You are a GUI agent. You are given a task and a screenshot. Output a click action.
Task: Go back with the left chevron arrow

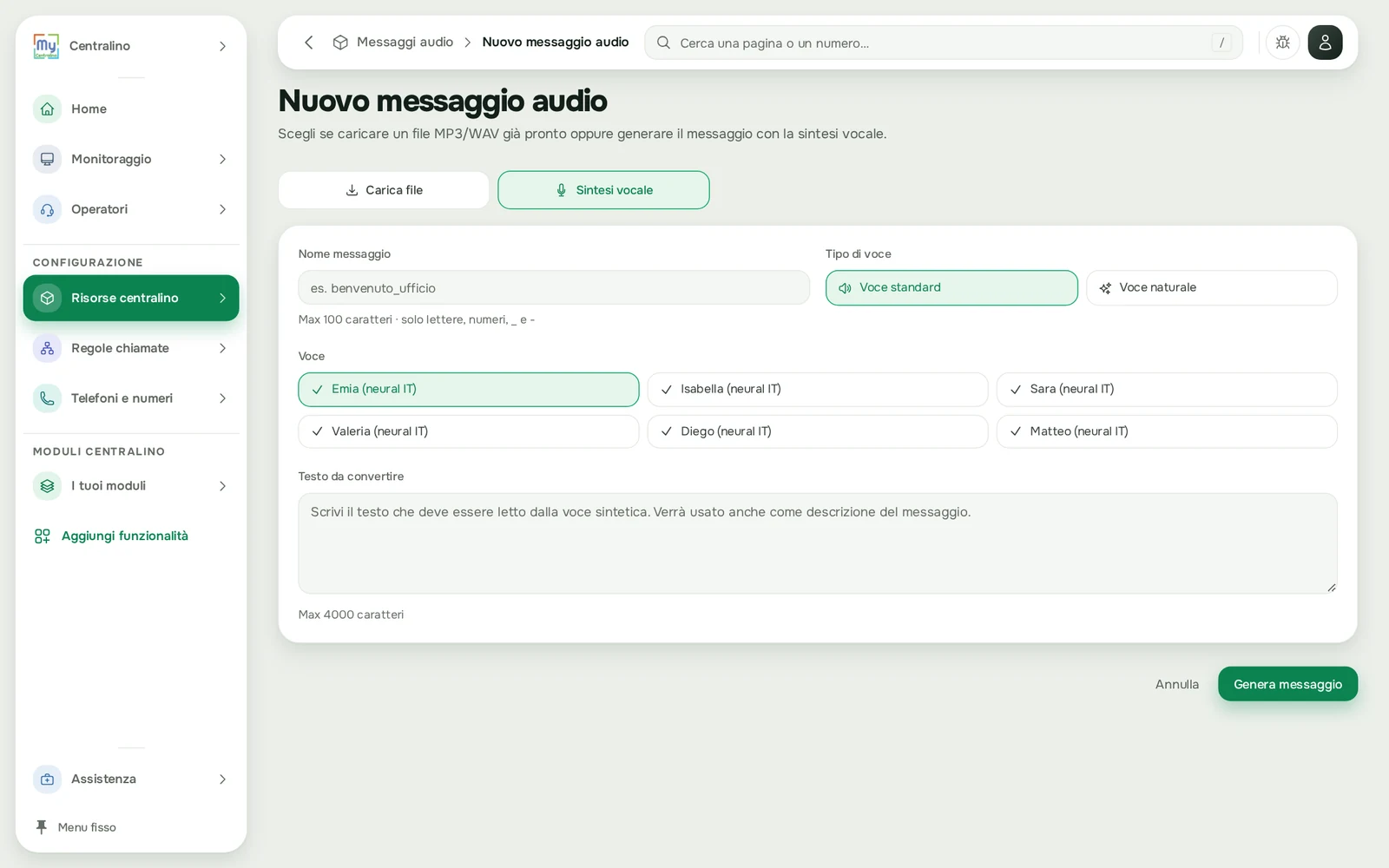(308, 43)
